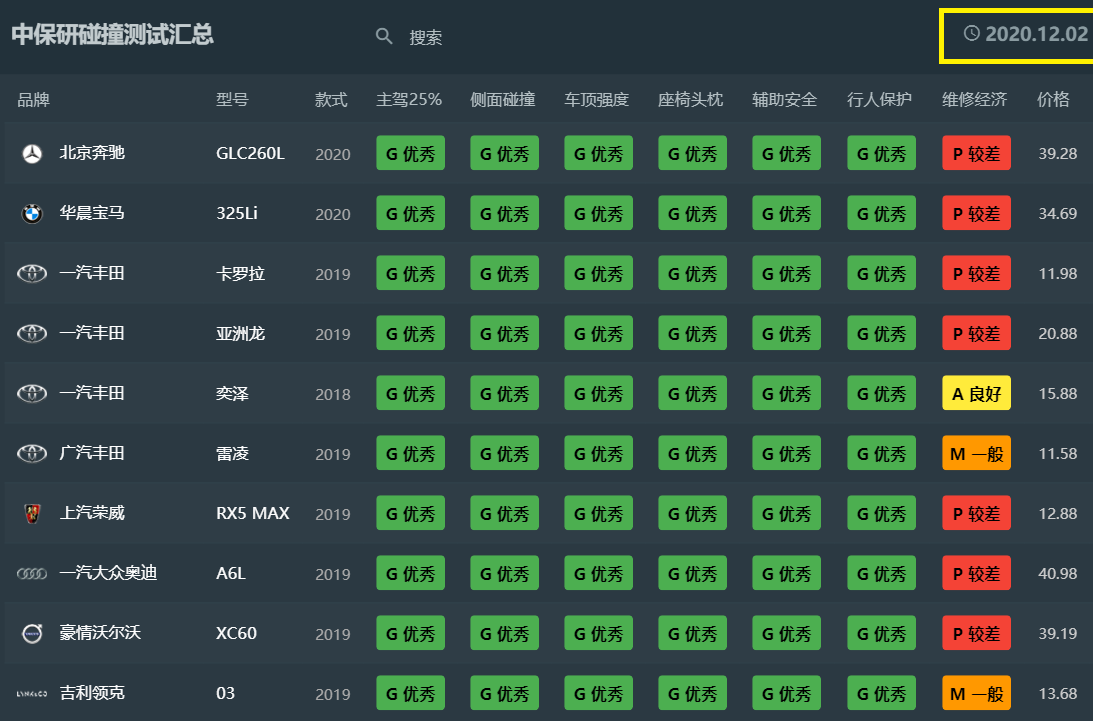Click 325Li's 侧面碰撞 G 优秀 button

(x=502, y=213)
